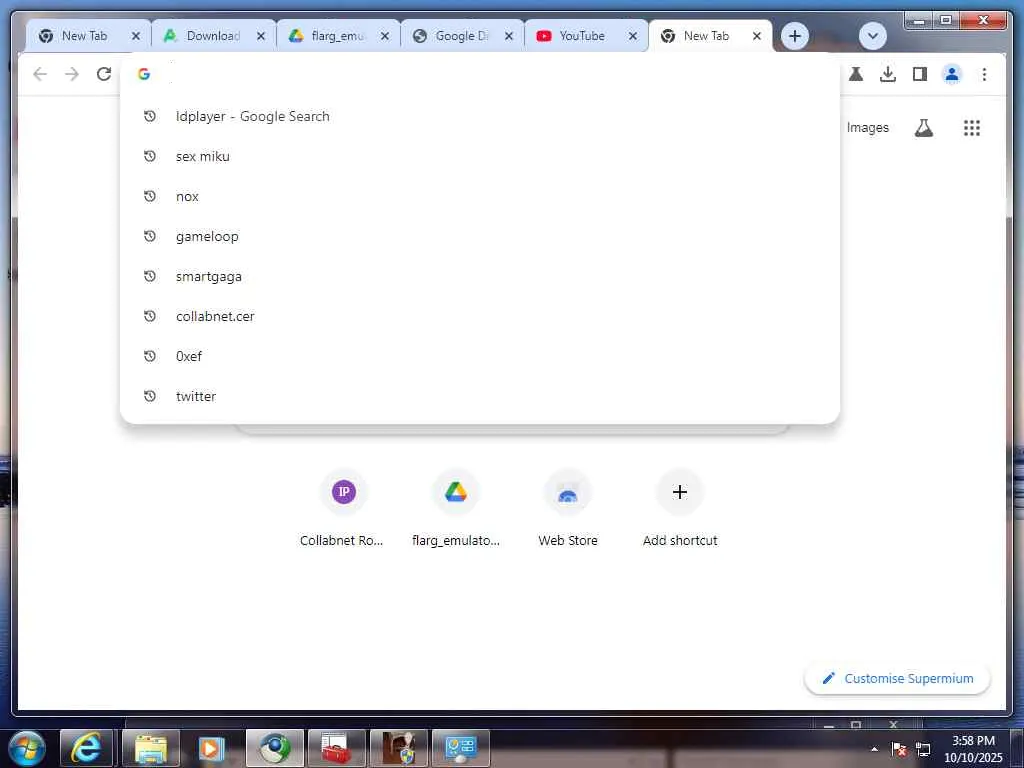
Task: Open Windows Explorer folder in taskbar
Action: pyautogui.click(x=151, y=748)
